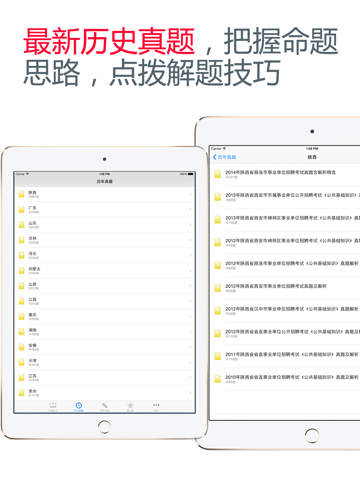Open 2012年陕西省汉中市 exam entry
360x480 pixels.
(285, 311)
